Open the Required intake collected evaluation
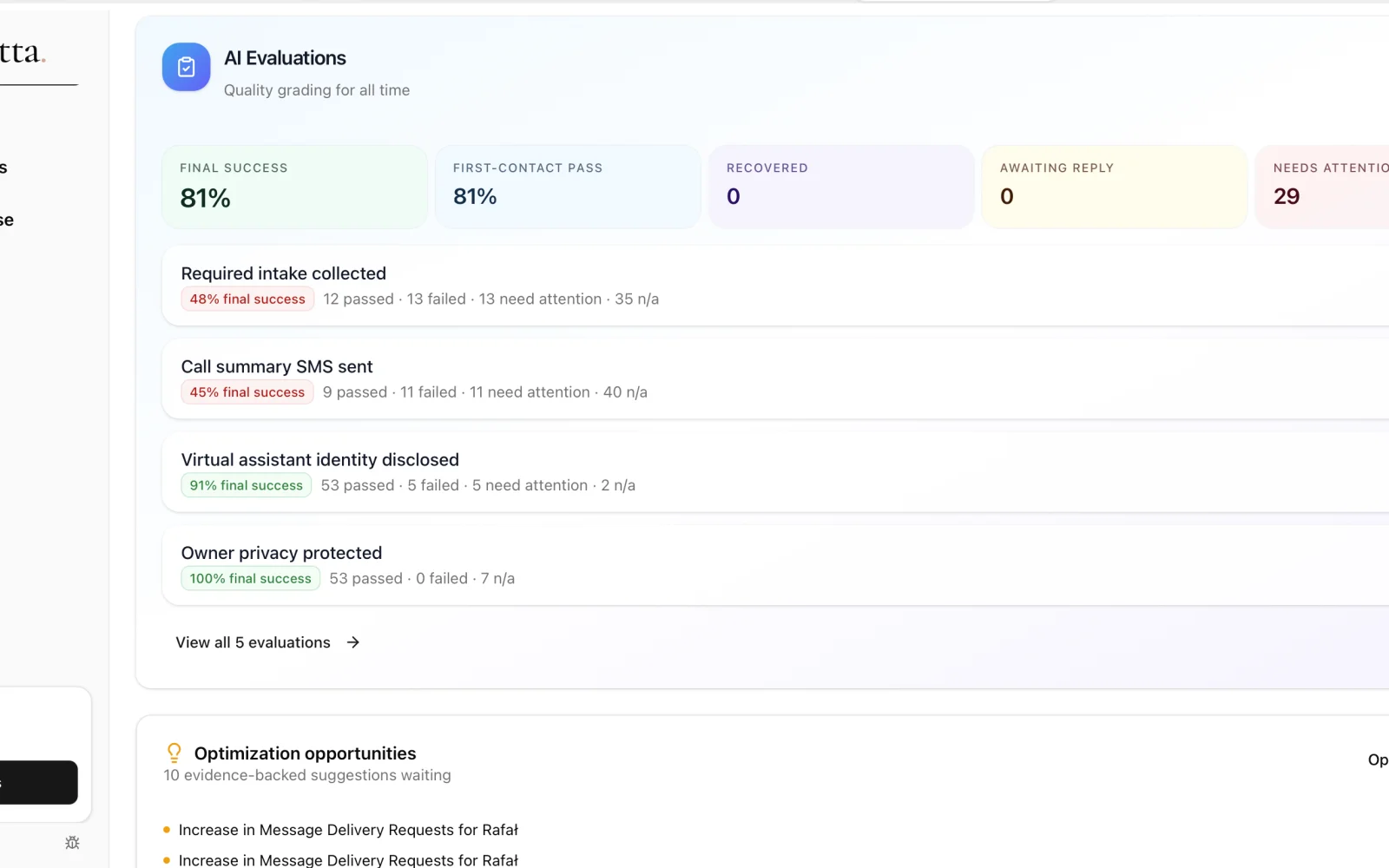1389x868 pixels. [x=775, y=286]
